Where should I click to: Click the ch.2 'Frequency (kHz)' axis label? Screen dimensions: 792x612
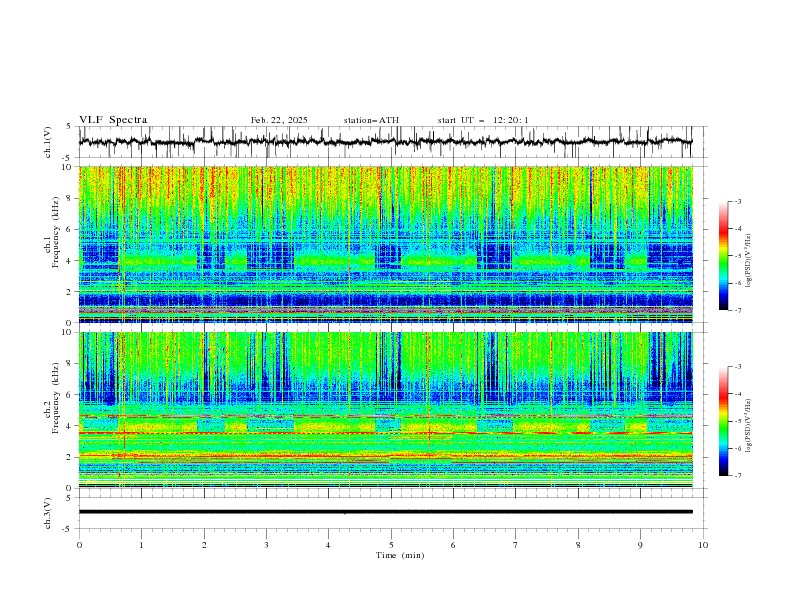click(55, 398)
